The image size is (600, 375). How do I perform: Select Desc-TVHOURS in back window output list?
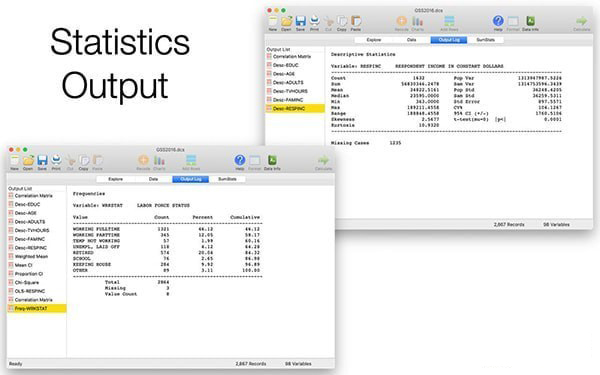[x=295, y=91]
